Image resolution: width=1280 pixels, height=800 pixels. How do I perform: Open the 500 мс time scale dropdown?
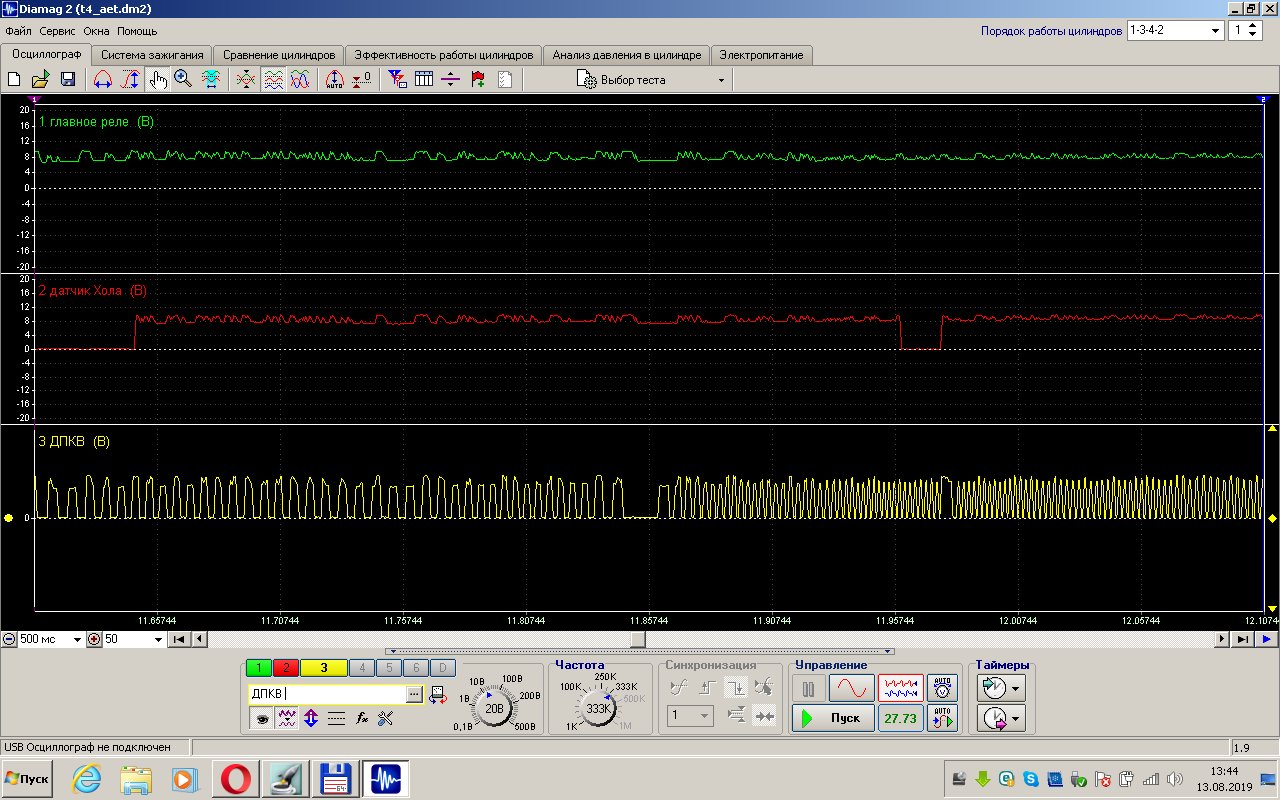pos(77,639)
